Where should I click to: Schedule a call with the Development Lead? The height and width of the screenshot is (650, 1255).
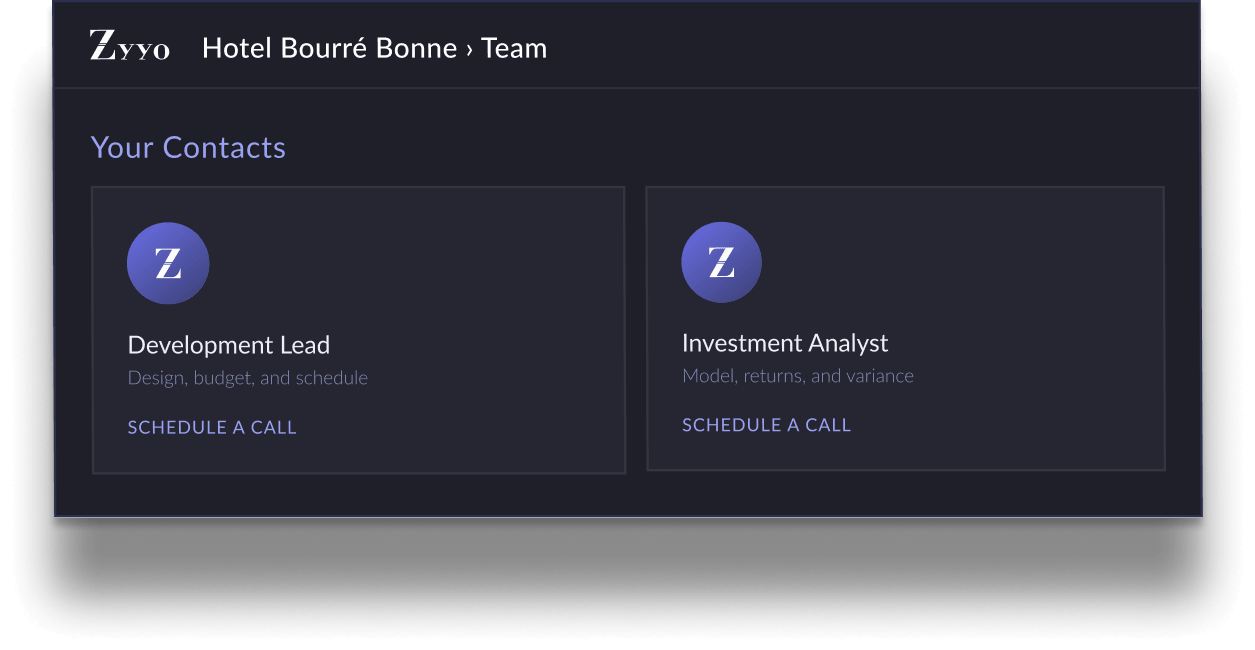coord(212,427)
